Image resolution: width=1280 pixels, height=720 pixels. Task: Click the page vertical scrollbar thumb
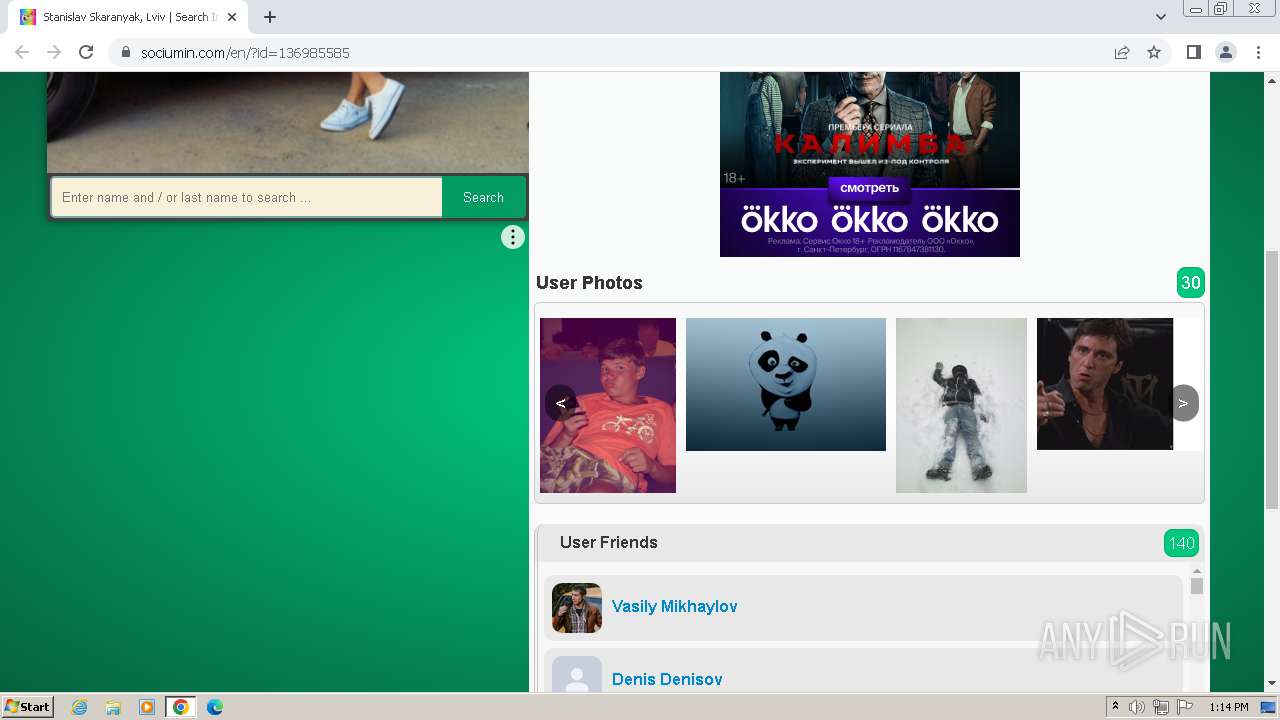1272,380
